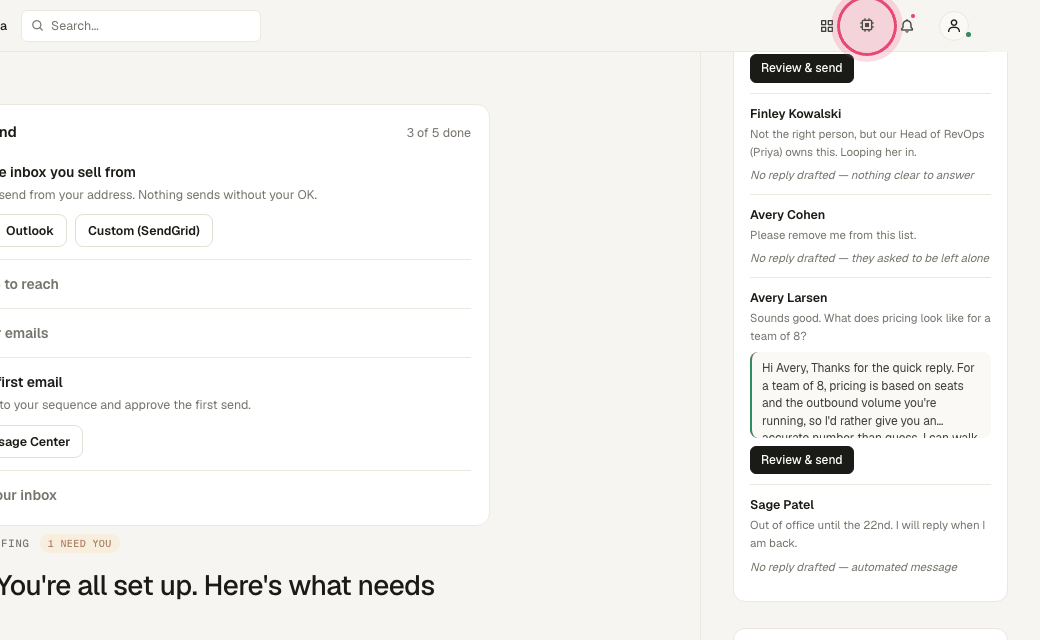Click '3 of 5 done' progress text
The height and width of the screenshot is (640, 1040).
point(438,133)
